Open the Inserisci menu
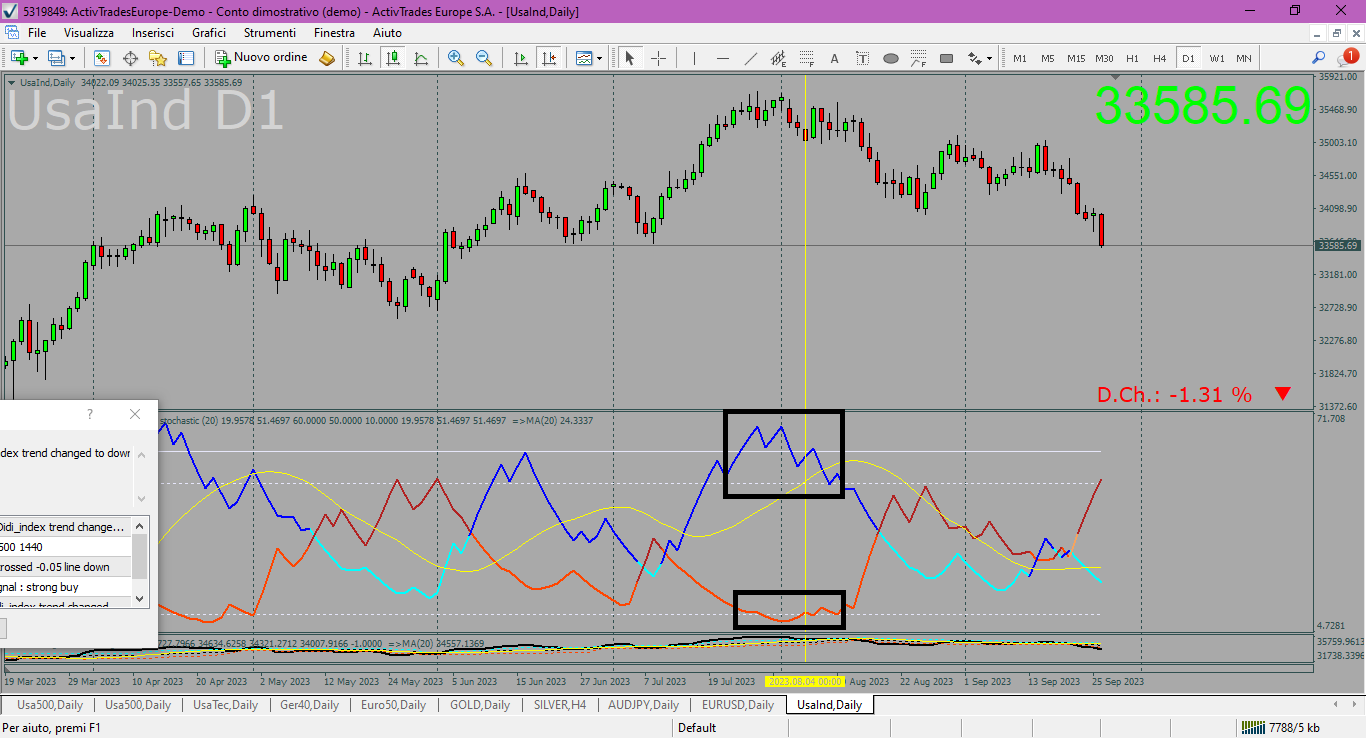Image resolution: width=1366 pixels, height=738 pixels. (153, 33)
